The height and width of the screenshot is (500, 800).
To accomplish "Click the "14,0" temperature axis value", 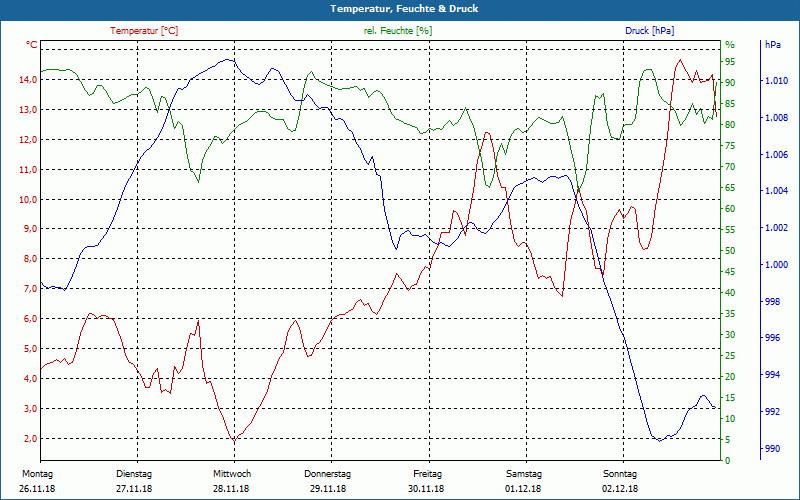I will (28, 80).
